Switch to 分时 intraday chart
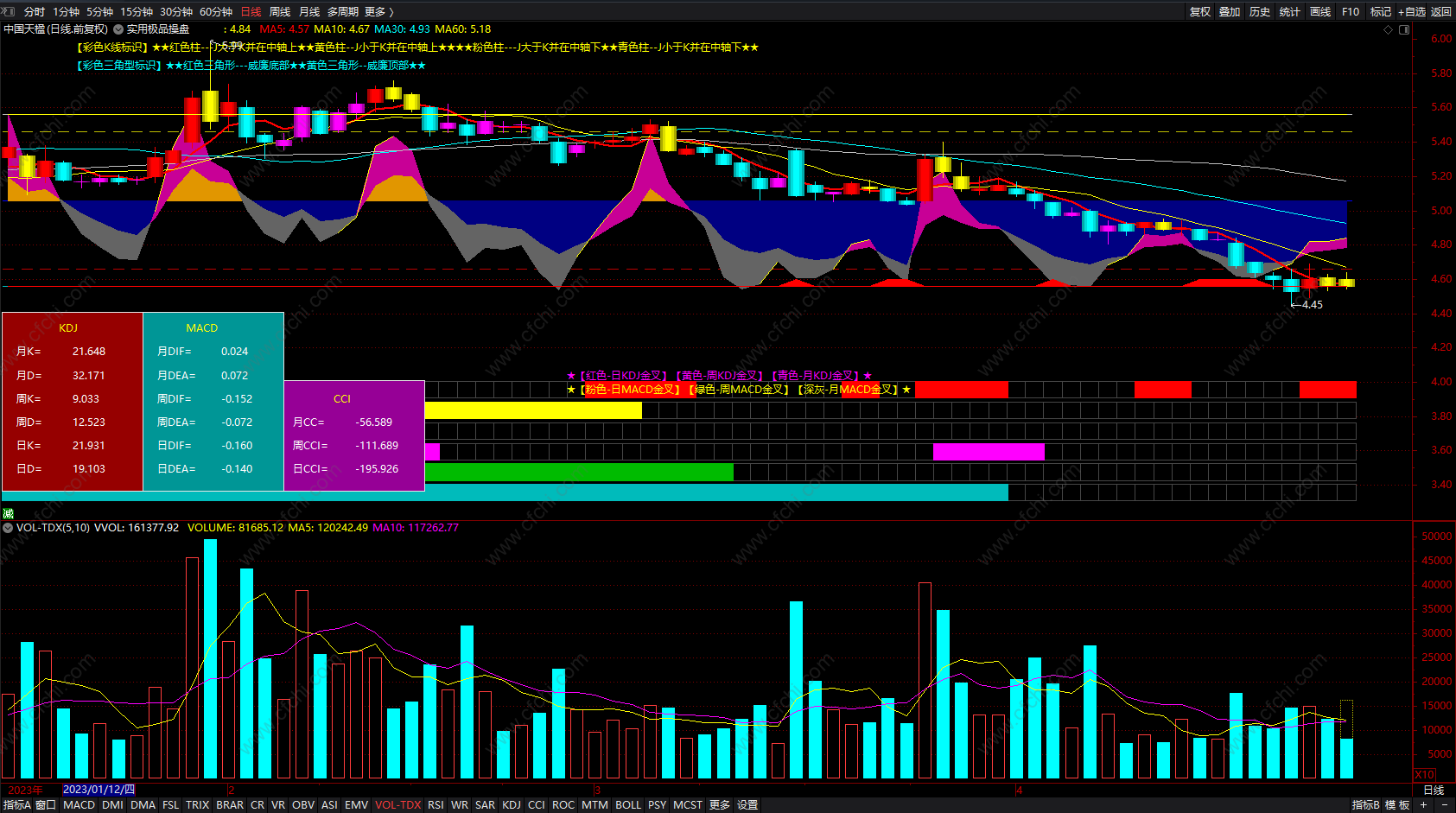 pyautogui.click(x=35, y=11)
